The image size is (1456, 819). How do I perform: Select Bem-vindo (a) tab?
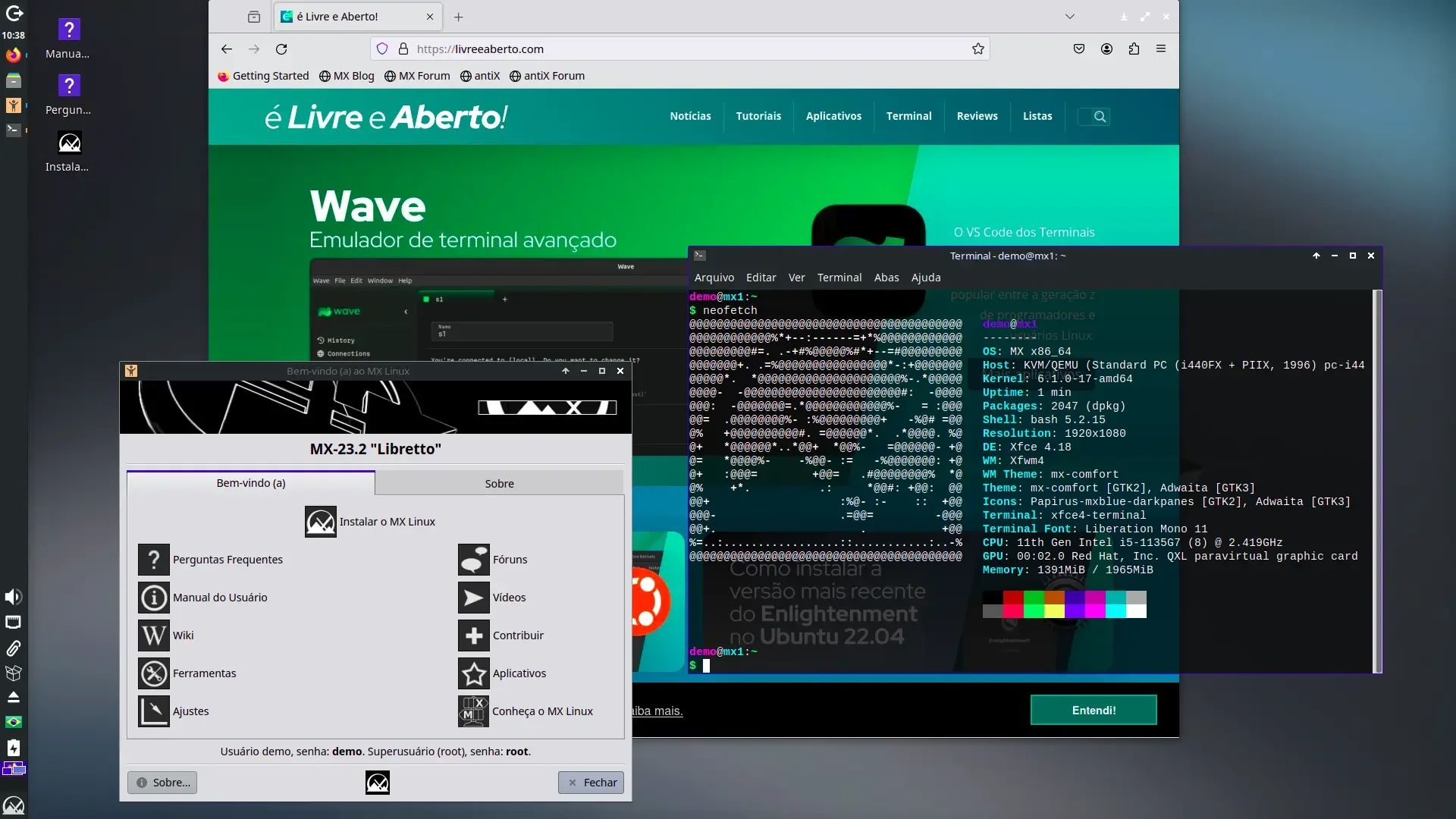coord(251,483)
